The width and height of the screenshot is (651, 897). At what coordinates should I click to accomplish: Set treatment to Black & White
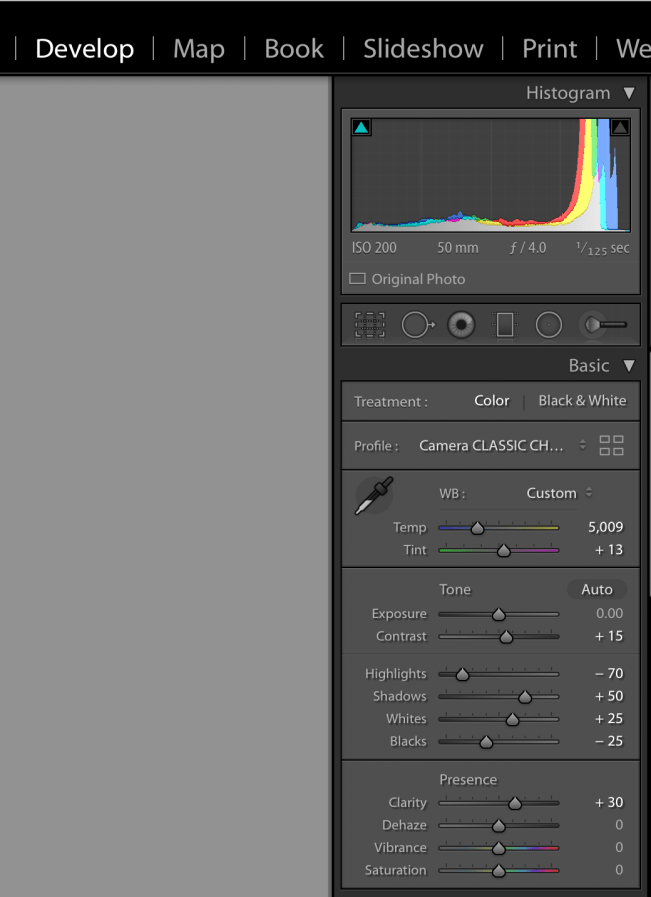pos(582,400)
